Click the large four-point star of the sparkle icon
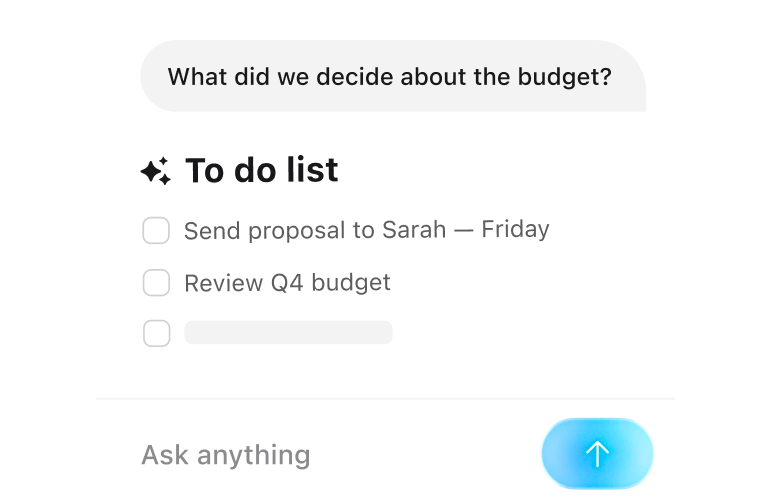 point(151,172)
